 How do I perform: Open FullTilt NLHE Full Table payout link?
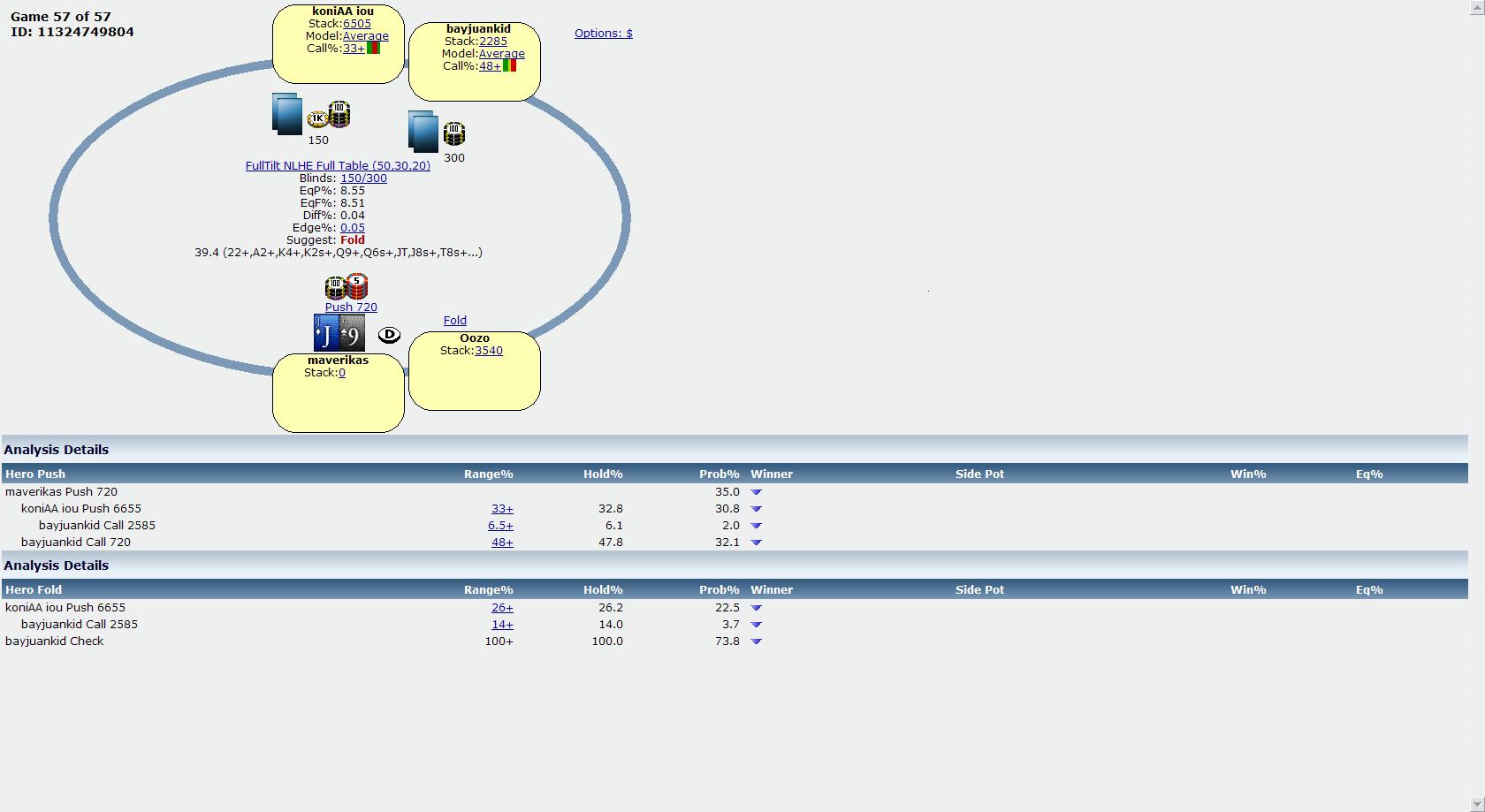338,166
